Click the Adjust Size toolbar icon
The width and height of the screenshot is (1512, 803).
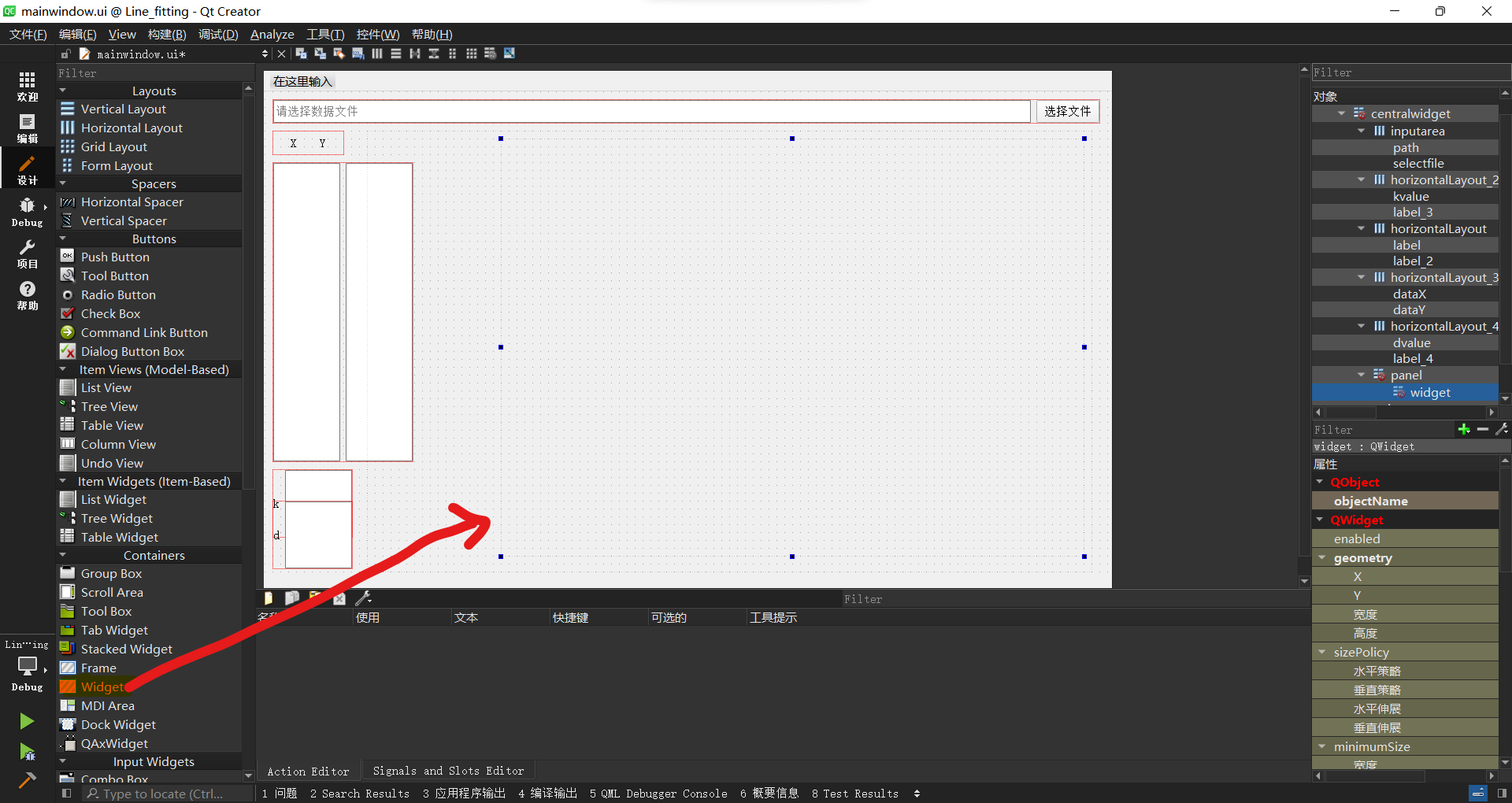(x=510, y=54)
